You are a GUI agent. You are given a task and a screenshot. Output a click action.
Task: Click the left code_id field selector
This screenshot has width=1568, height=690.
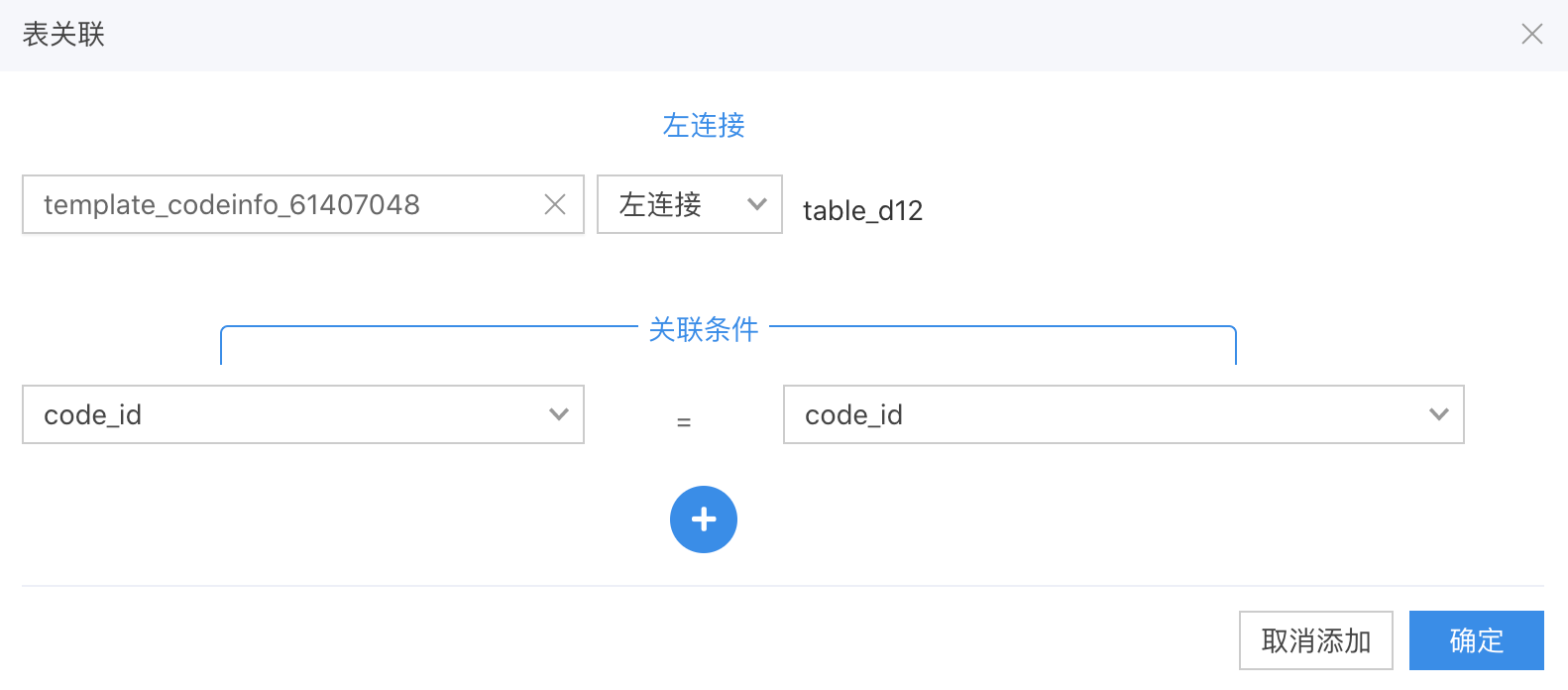303,414
